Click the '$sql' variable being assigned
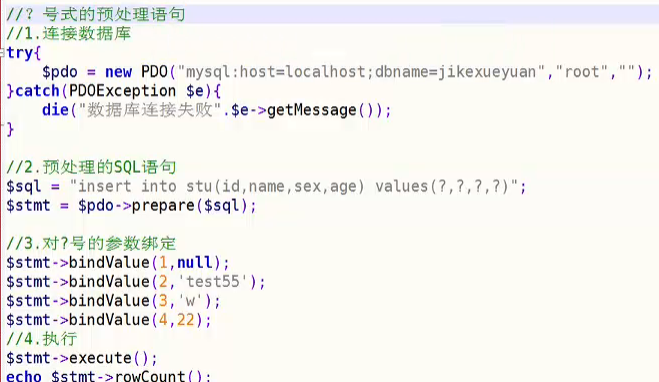The image size is (659, 382). tap(24, 187)
